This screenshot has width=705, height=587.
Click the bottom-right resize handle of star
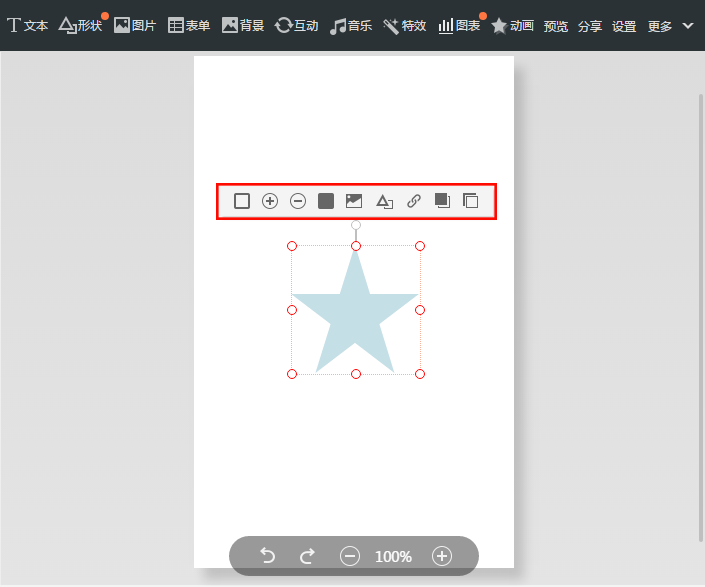point(420,374)
